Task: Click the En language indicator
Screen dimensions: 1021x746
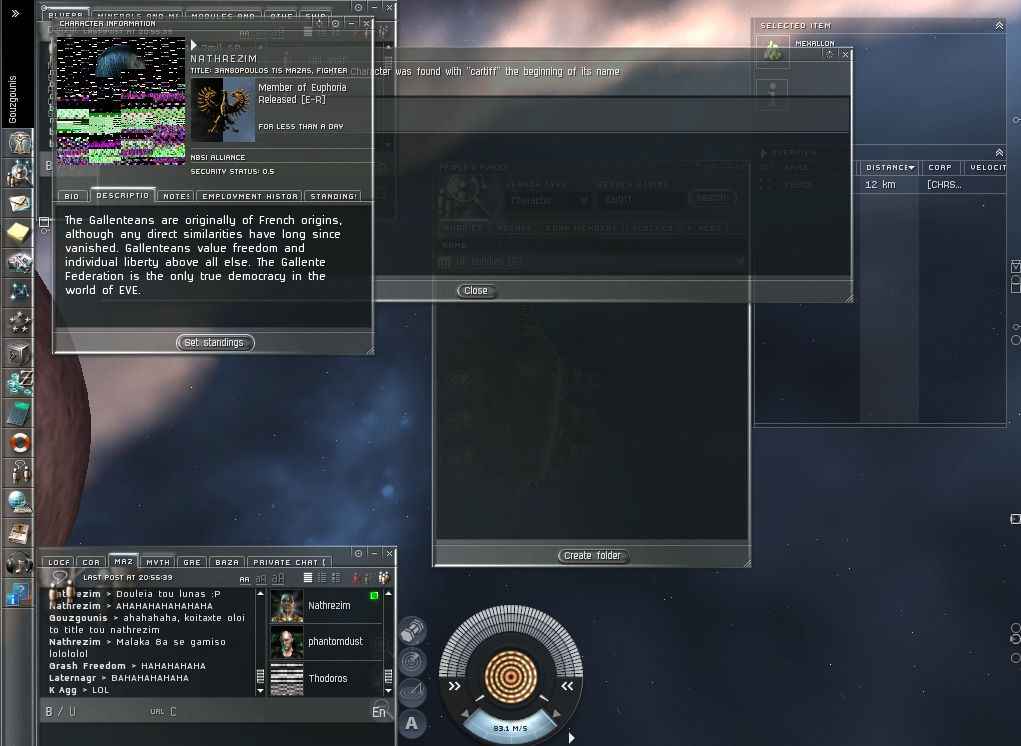Action: coord(378,711)
